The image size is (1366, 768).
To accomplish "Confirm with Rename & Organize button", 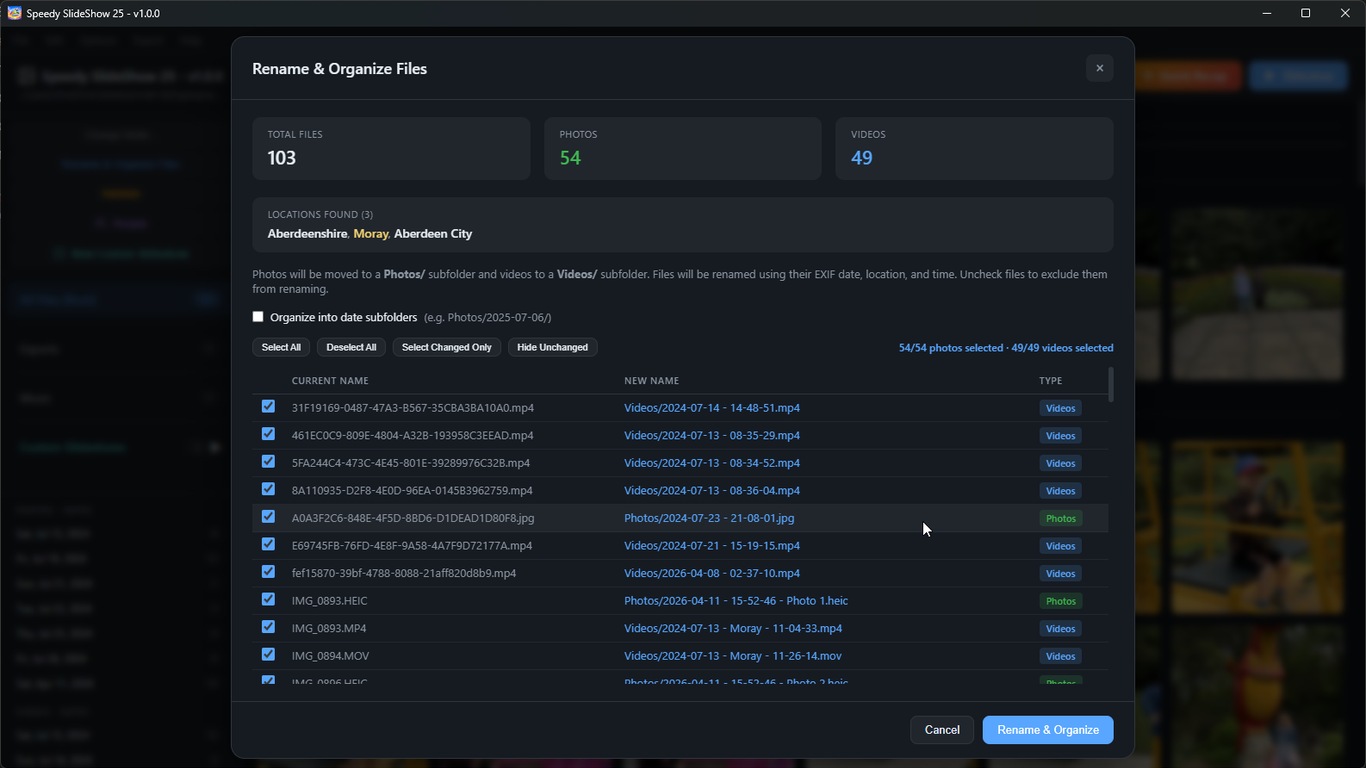I will coord(1048,730).
